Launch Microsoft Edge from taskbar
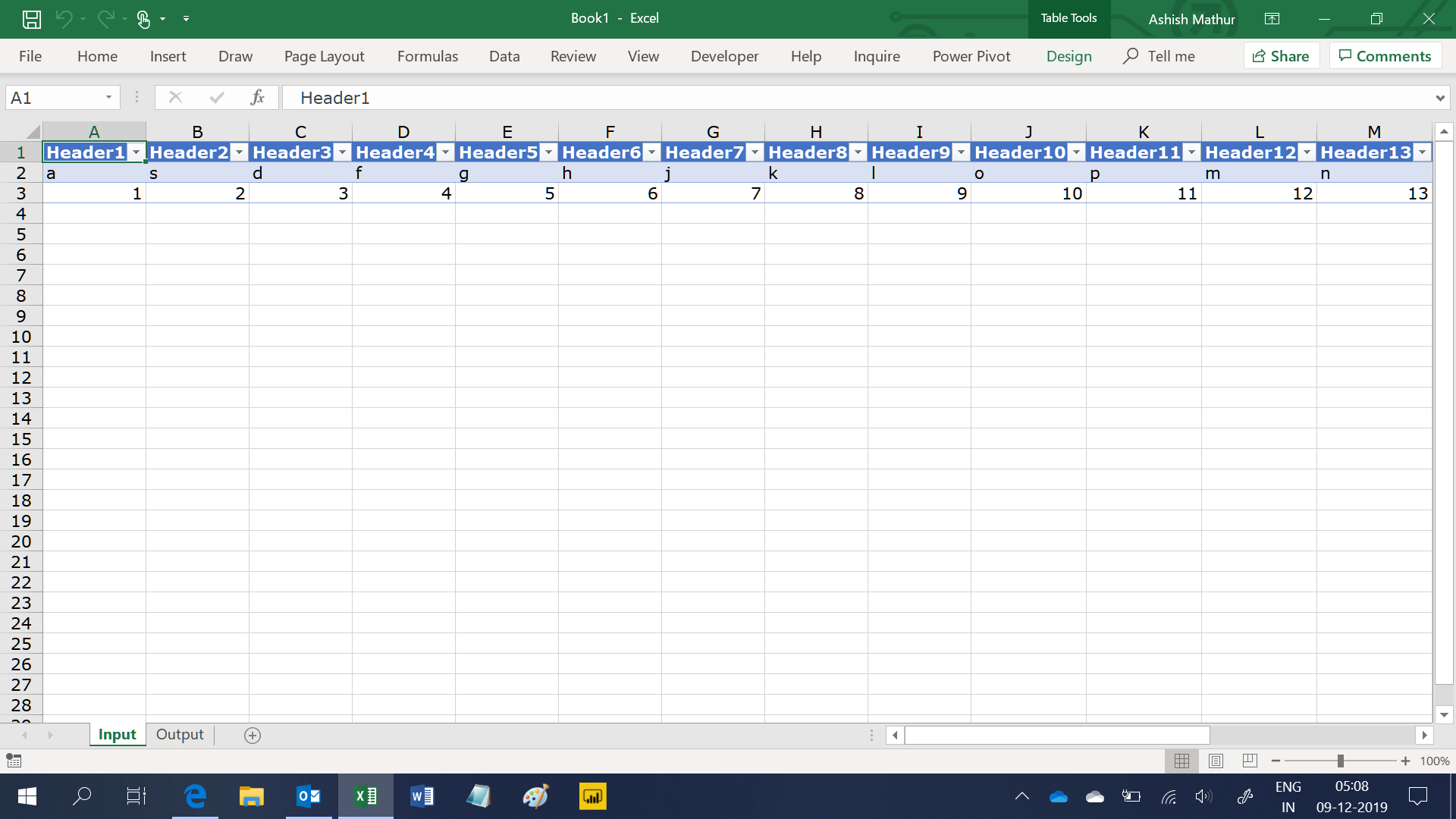Screen dimensions: 1456x819 click(195, 796)
